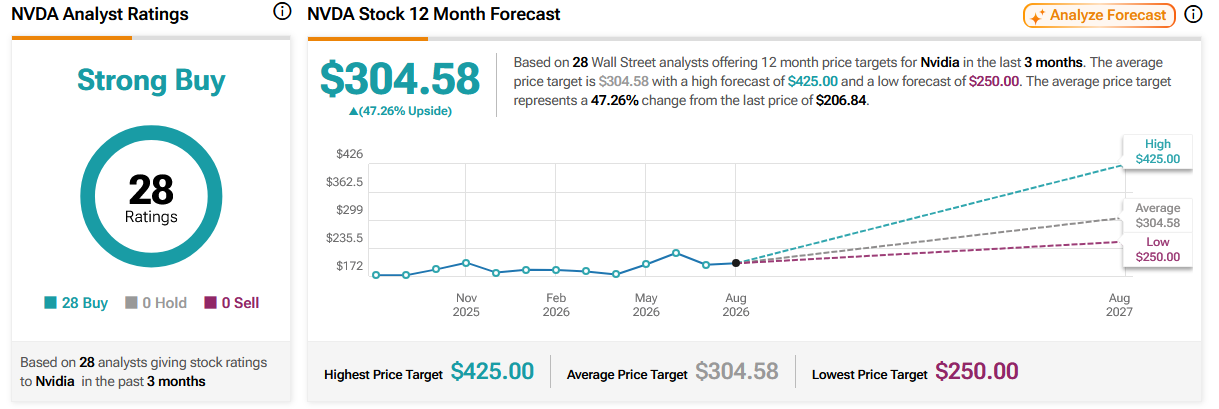
Task: Select the High $425.00 forecast tag
Action: tap(1157, 151)
